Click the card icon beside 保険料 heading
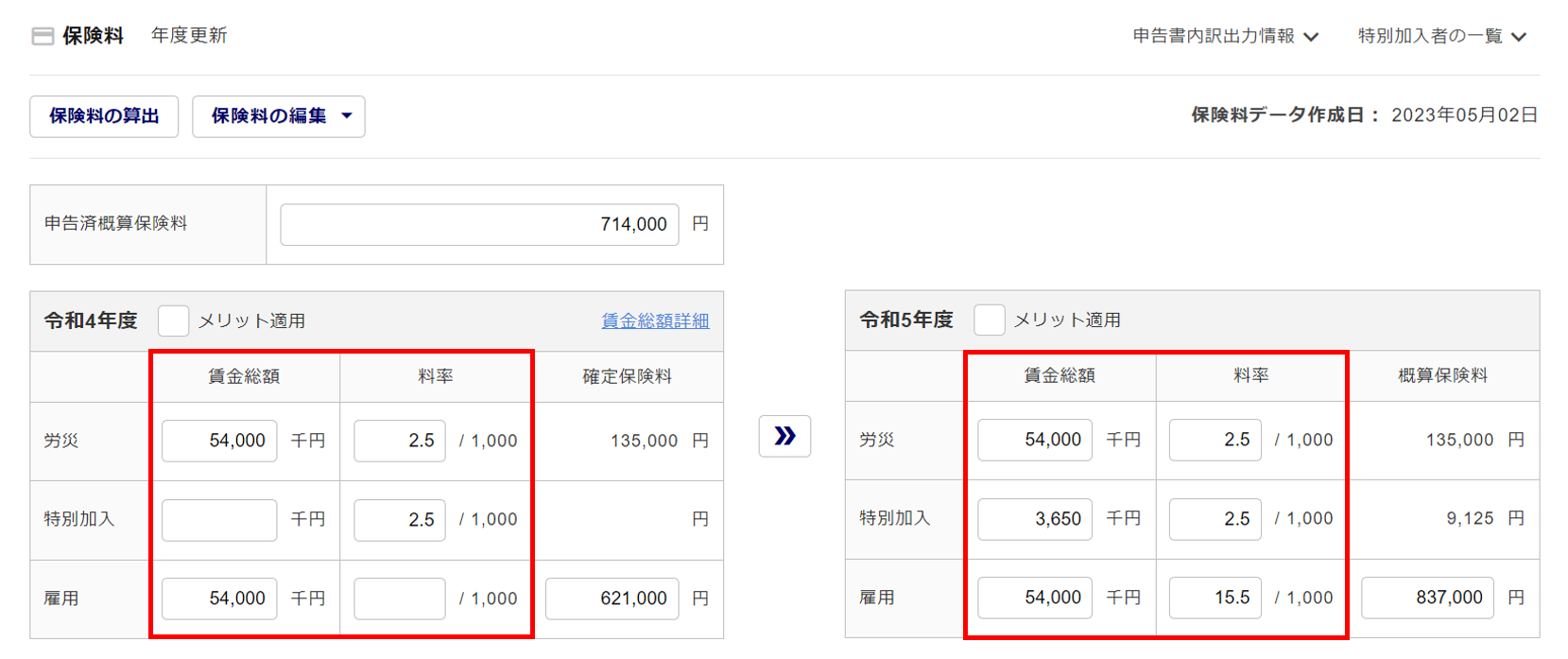Viewport: 1568px width, 659px height. tap(43, 36)
